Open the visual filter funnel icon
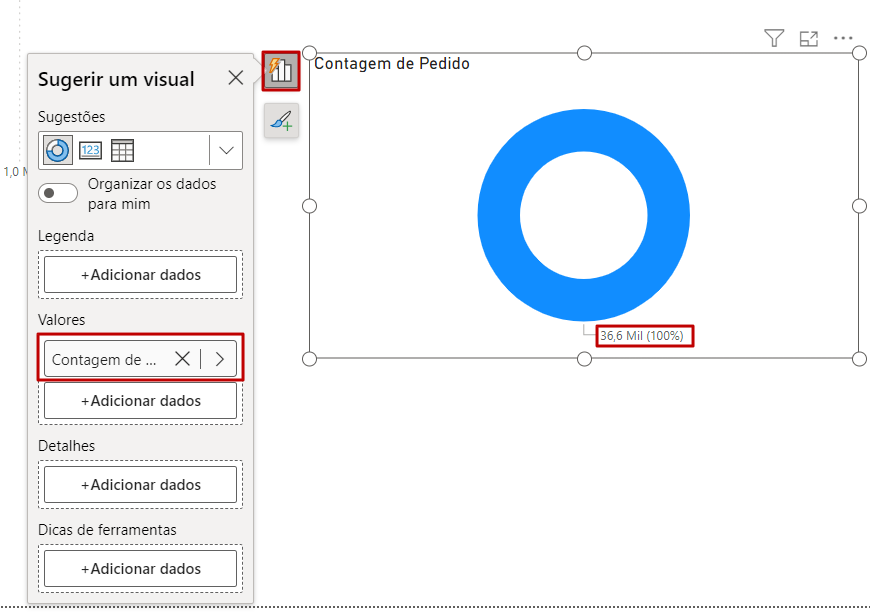Image resolution: width=870 pixels, height=613 pixels. coord(774,38)
